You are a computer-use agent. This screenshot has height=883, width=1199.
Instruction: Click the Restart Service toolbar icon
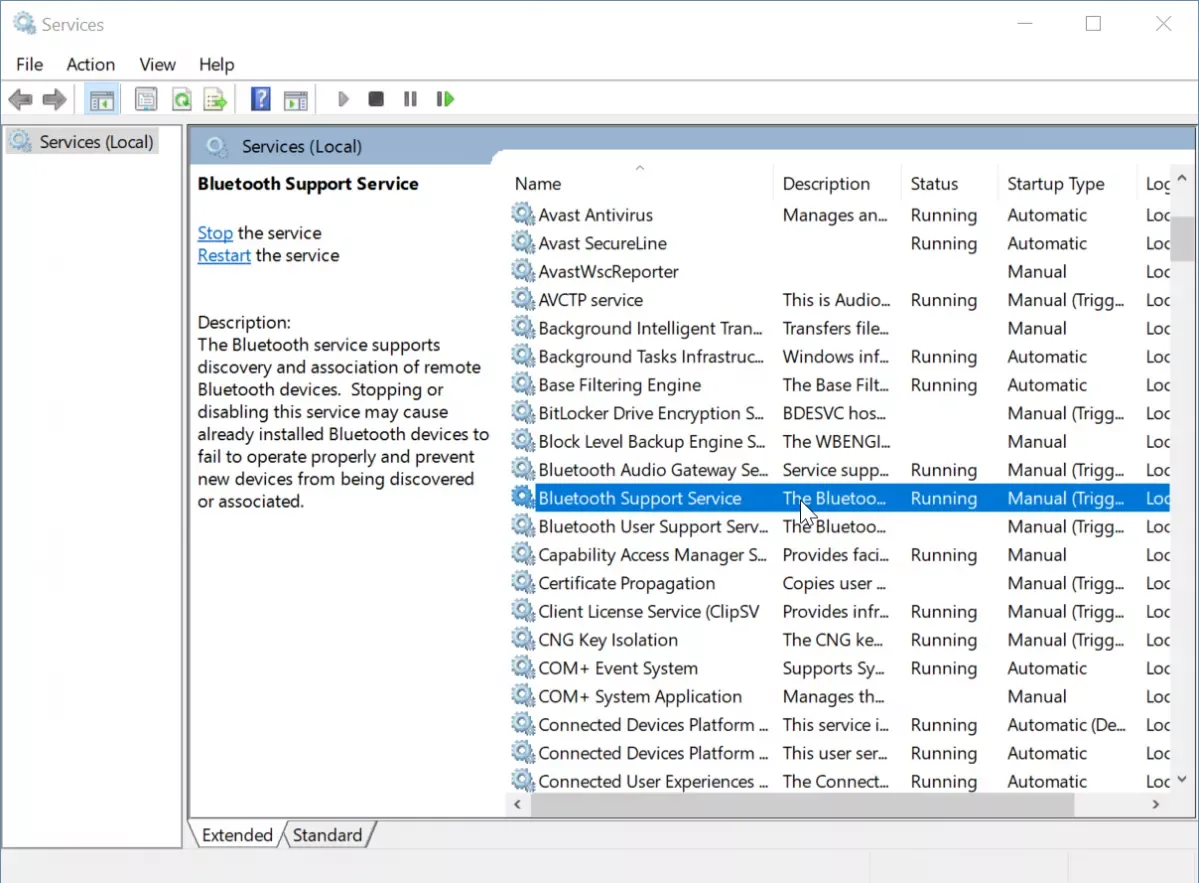pyautogui.click(x=445, y=99)
